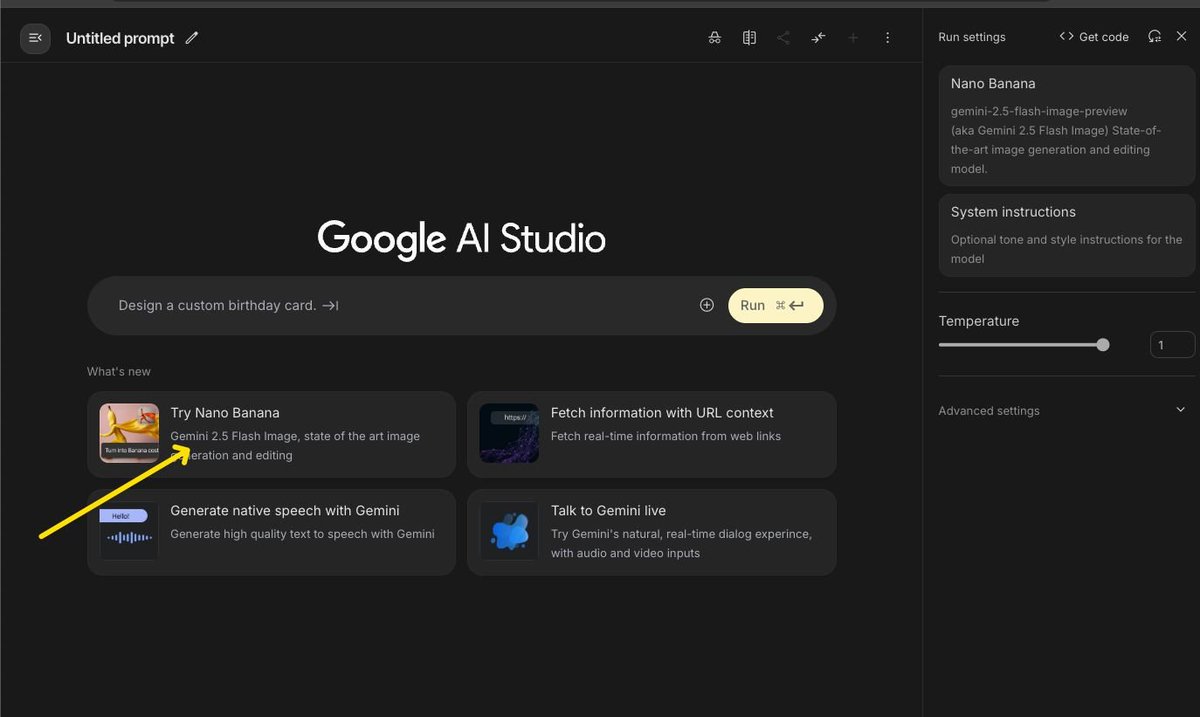Click the collapse arrows icon in toolbar

click(818, 38)
